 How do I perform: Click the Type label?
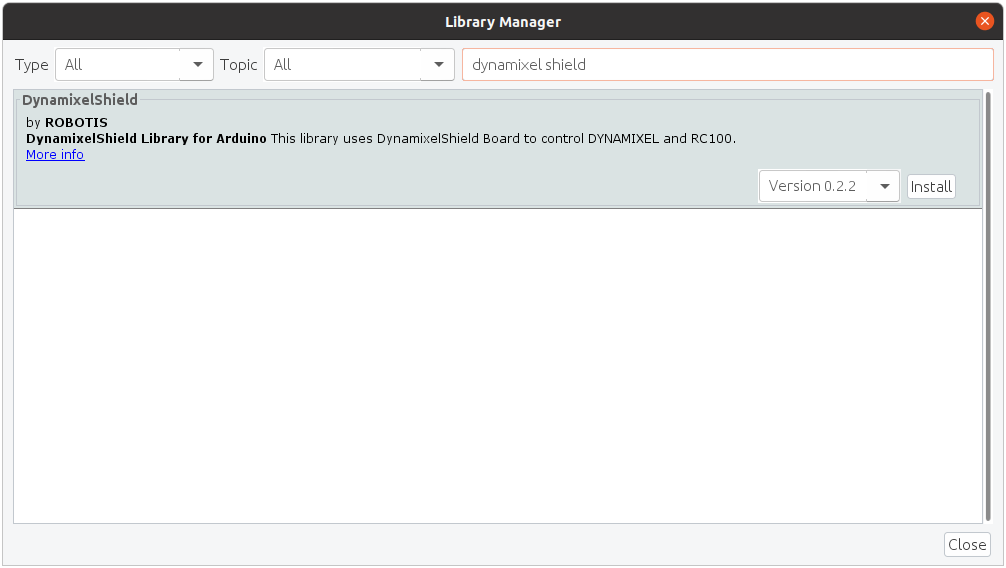tap(32, 65)
